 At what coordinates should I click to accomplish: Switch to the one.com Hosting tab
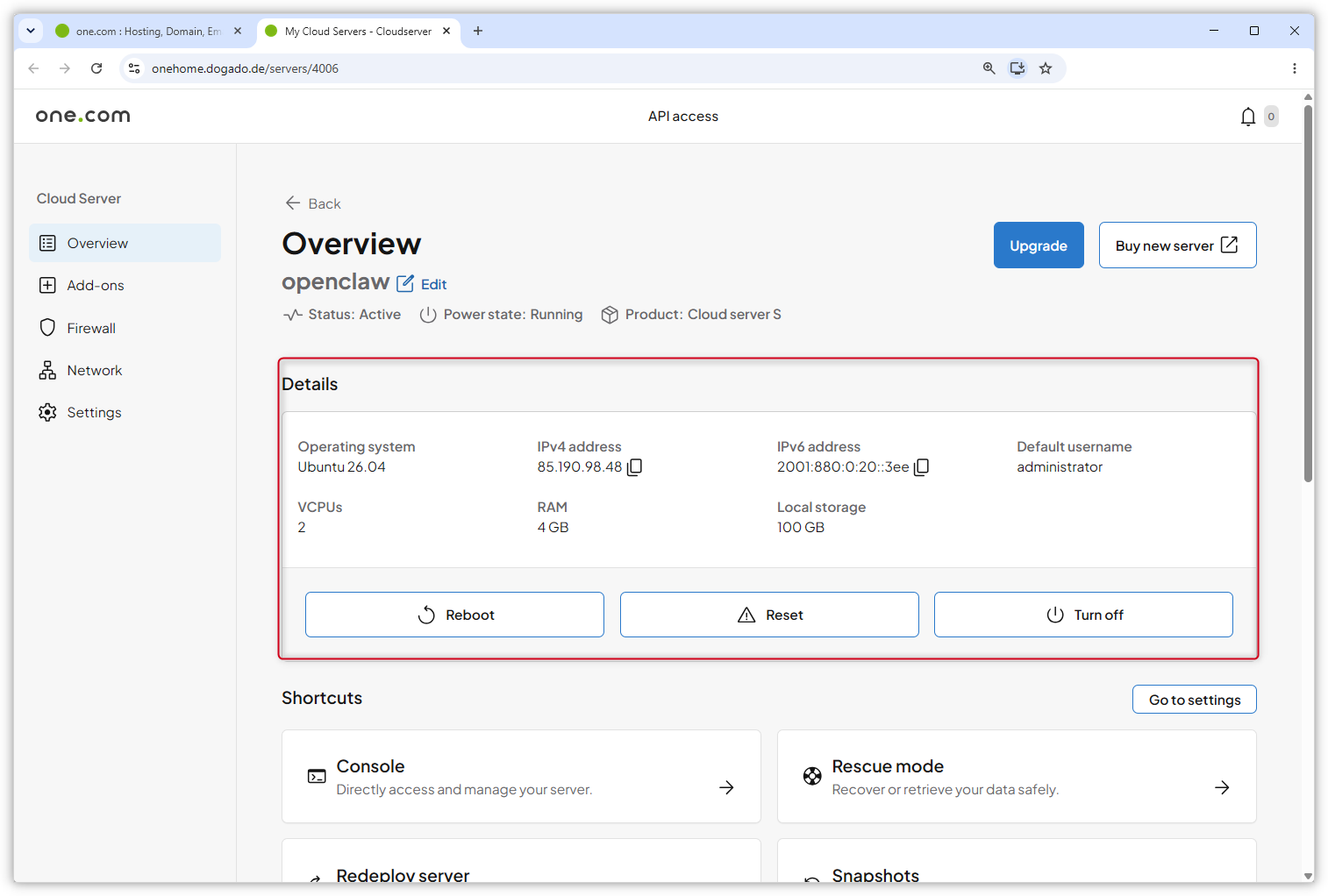click(x=147, y=31)
